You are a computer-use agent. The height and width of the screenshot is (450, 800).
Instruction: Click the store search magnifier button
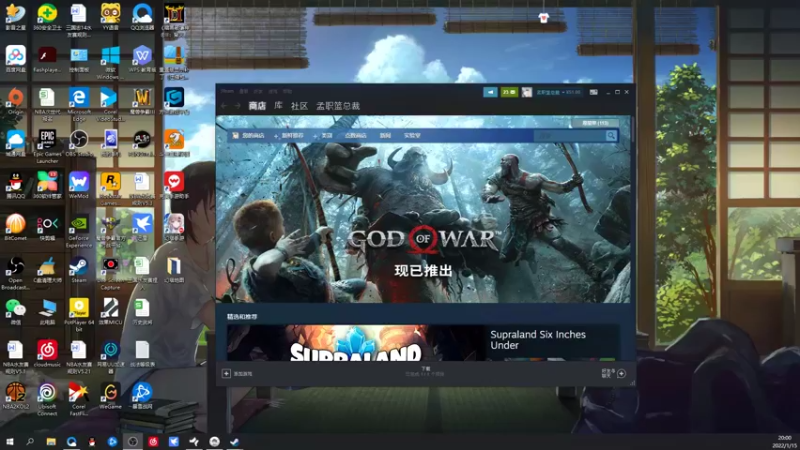coord(611,136)
